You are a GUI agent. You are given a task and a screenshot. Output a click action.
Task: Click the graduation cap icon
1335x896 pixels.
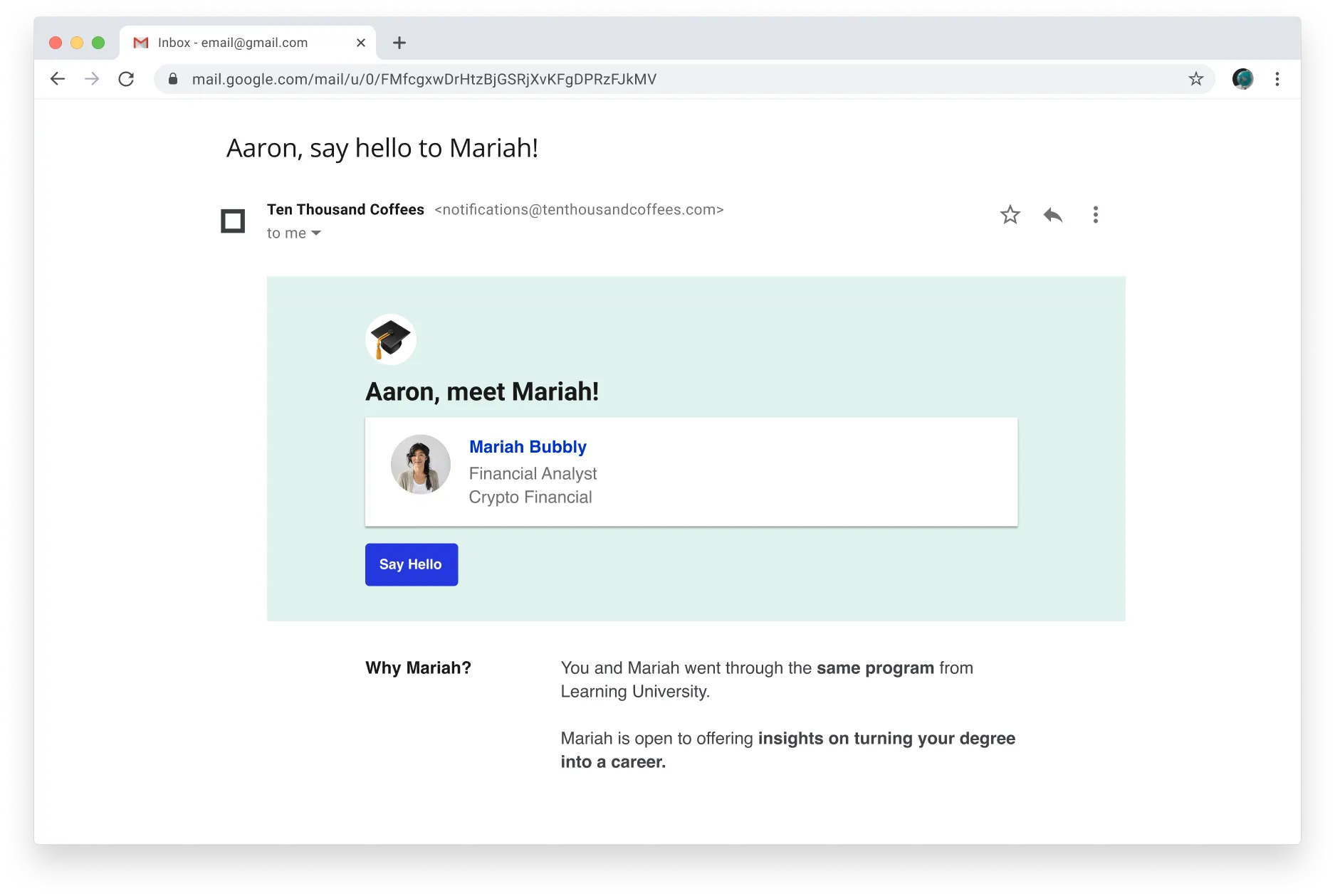[x=391, y=339]
